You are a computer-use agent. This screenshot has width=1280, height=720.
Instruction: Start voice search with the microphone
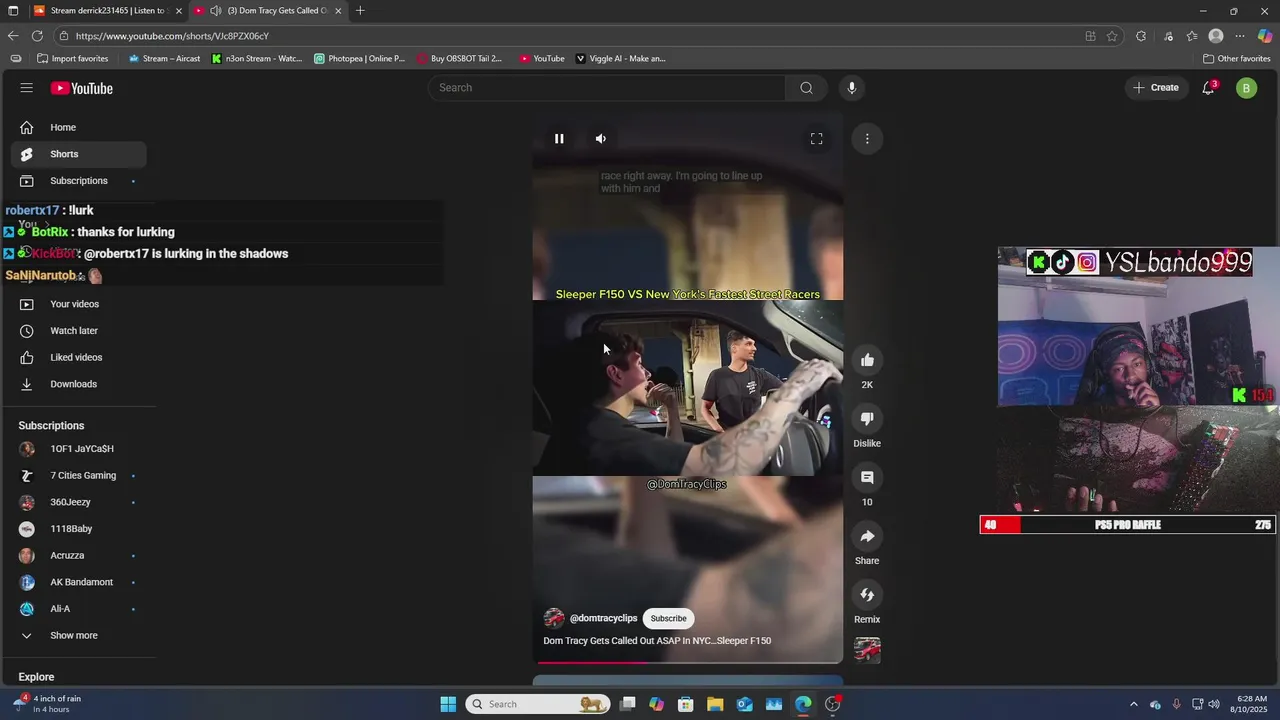852,88
